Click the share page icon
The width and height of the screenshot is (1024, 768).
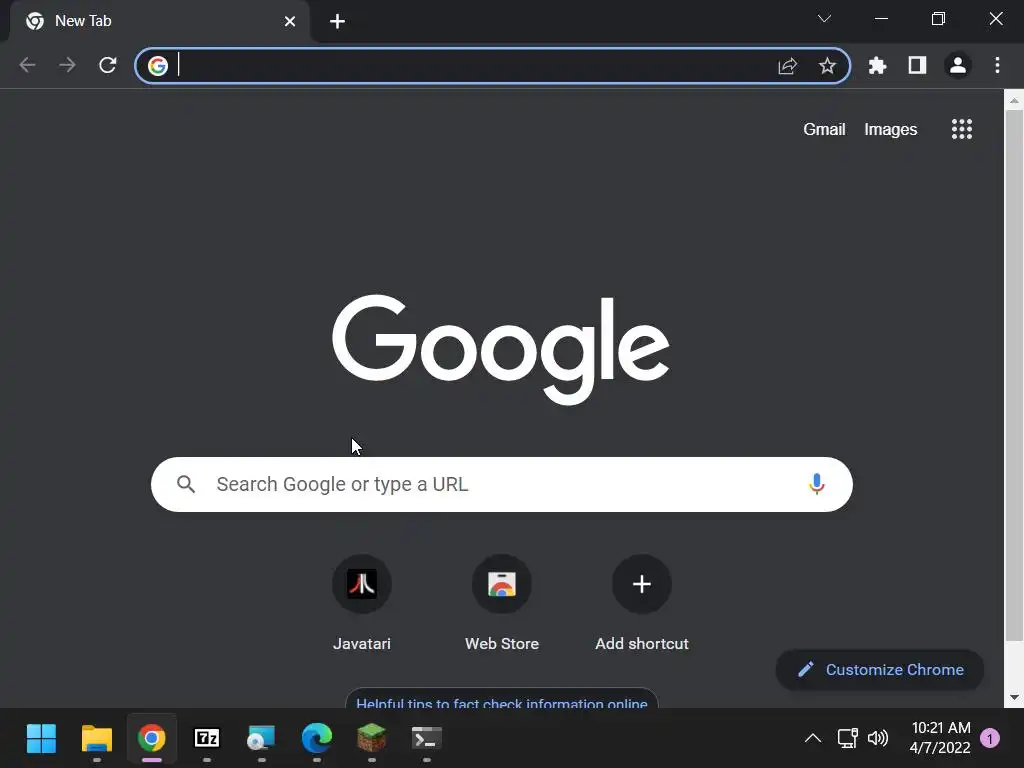[788, 66]
